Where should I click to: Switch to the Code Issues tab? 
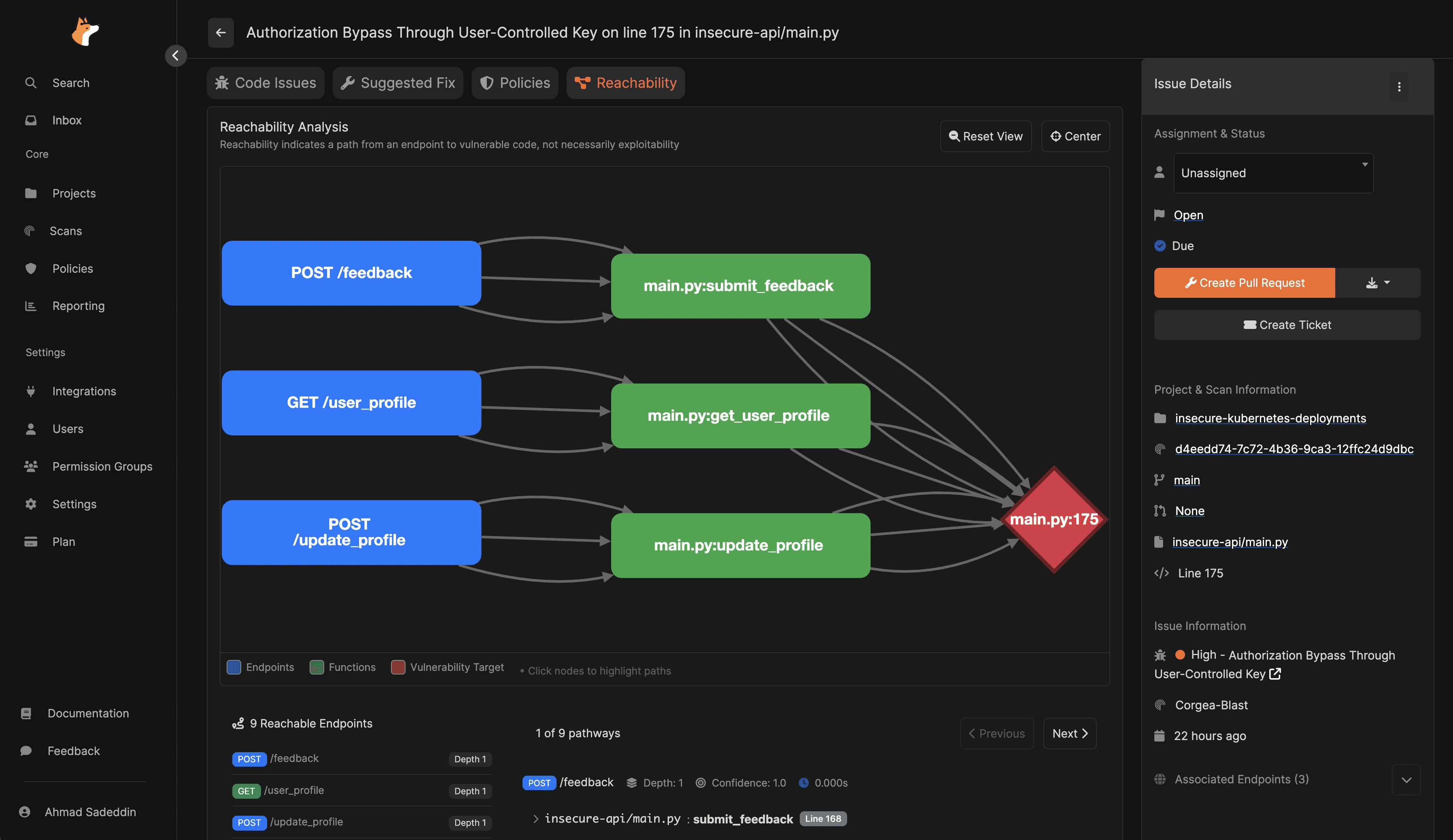click(265, 83)
